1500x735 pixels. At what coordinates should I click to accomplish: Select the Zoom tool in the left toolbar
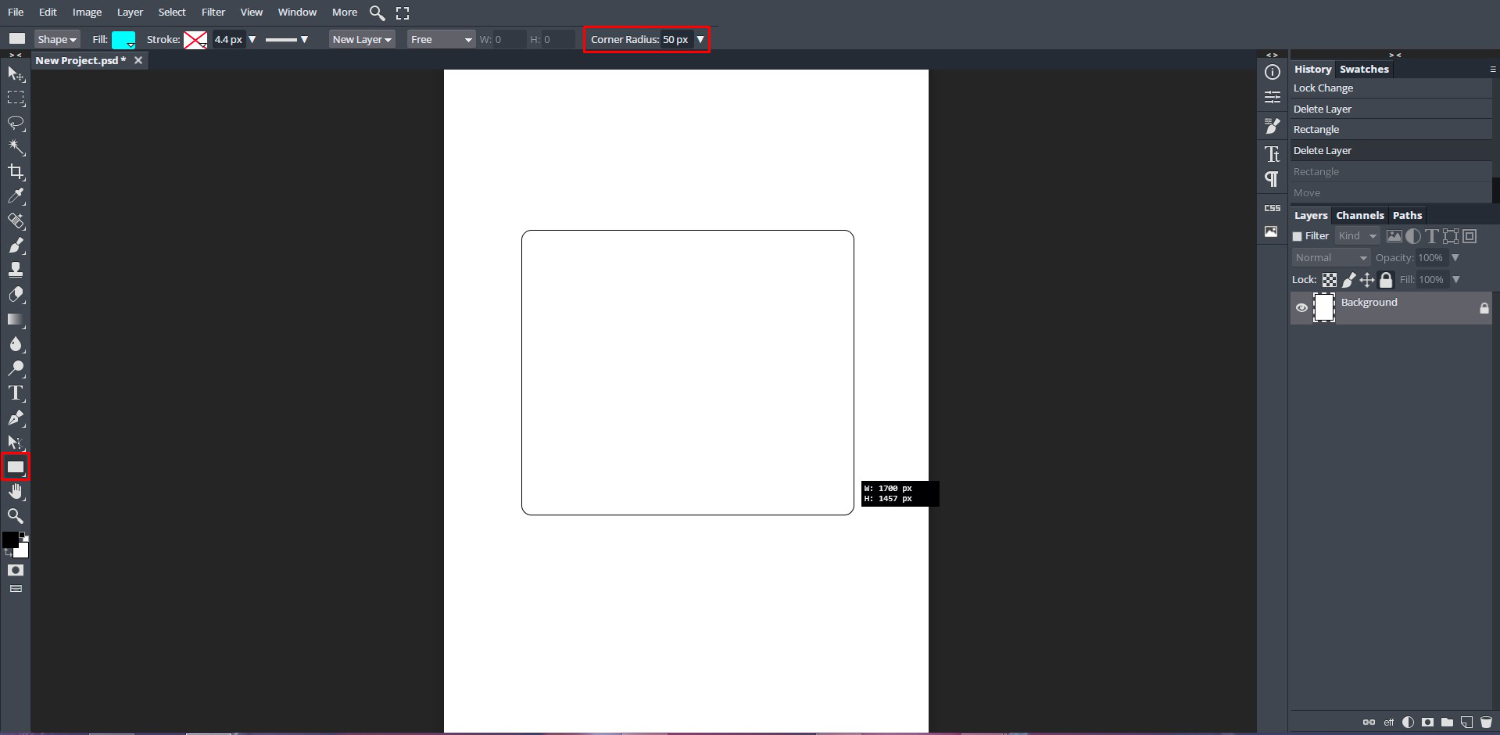[16, 516]
